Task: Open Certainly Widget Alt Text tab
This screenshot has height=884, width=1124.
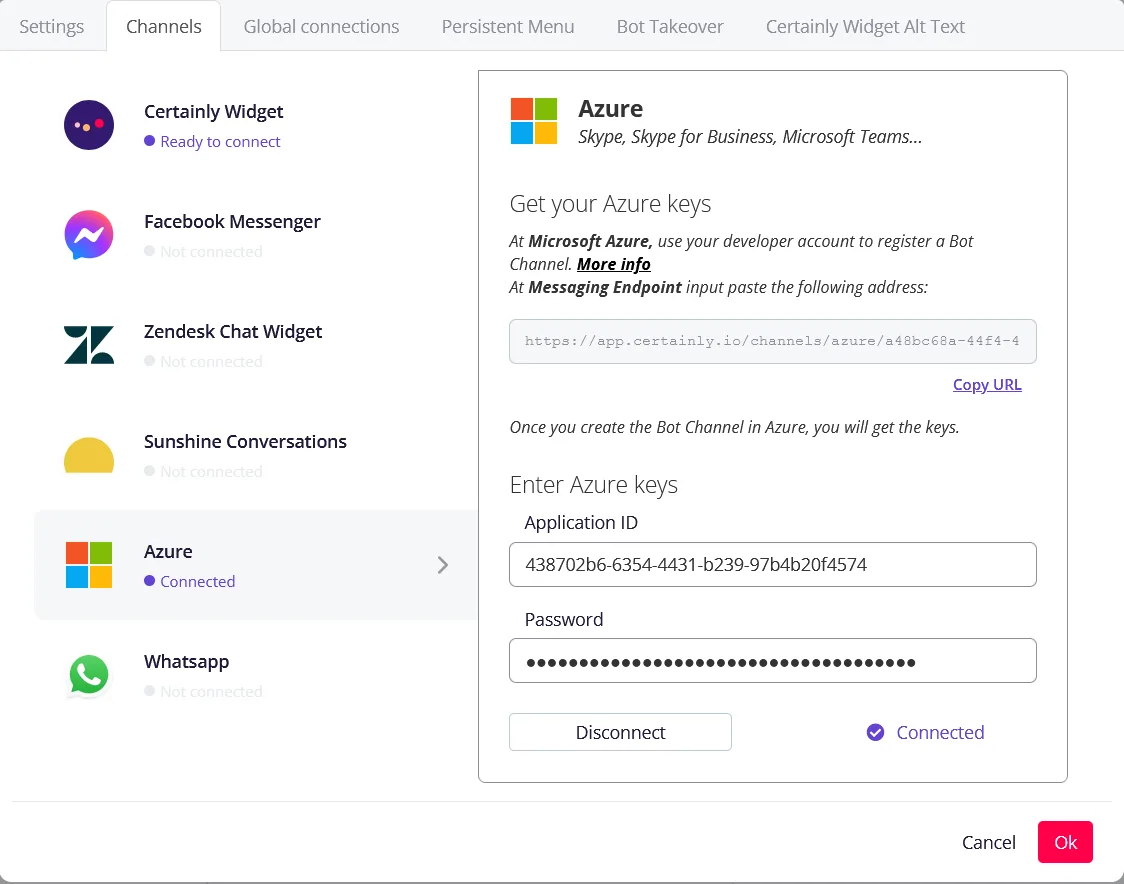Action: (865, 27)
